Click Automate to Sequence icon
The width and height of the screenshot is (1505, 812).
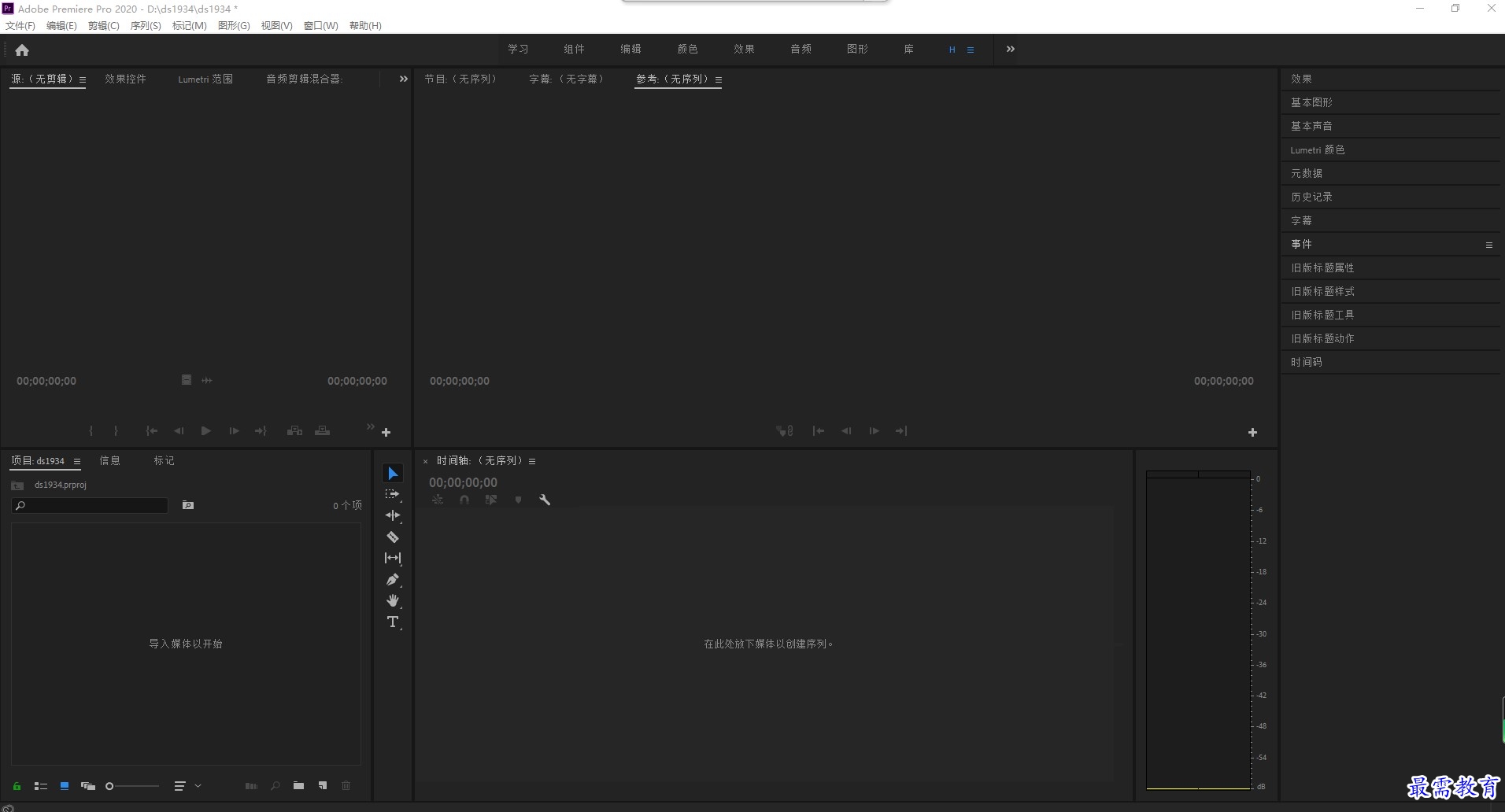[x=251, y=786]
